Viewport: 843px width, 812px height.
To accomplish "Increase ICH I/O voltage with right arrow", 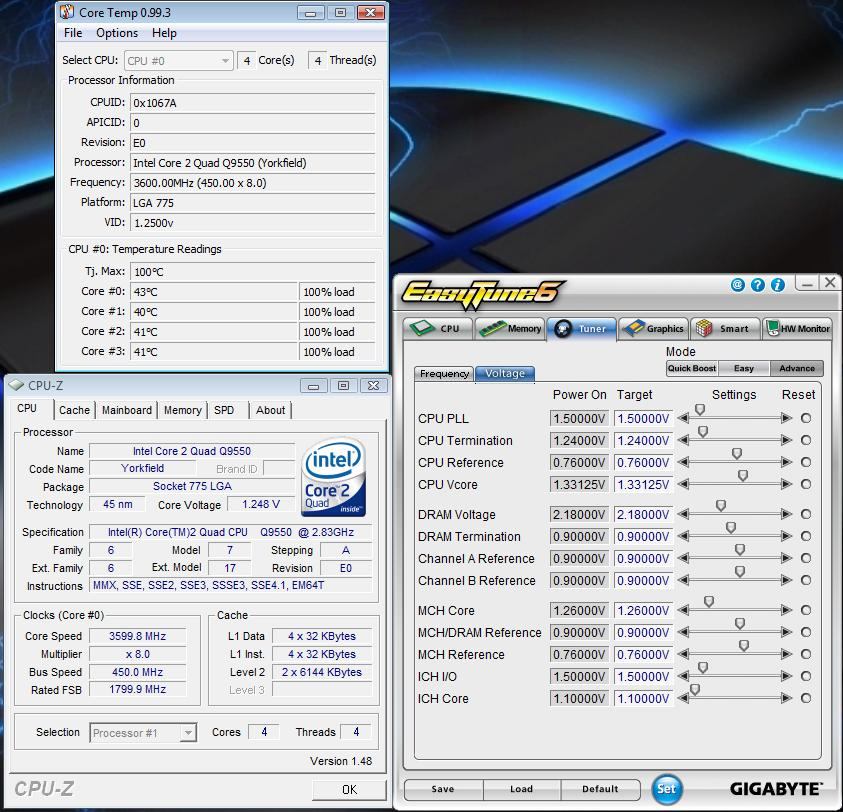I will click(x=786, y=676).
